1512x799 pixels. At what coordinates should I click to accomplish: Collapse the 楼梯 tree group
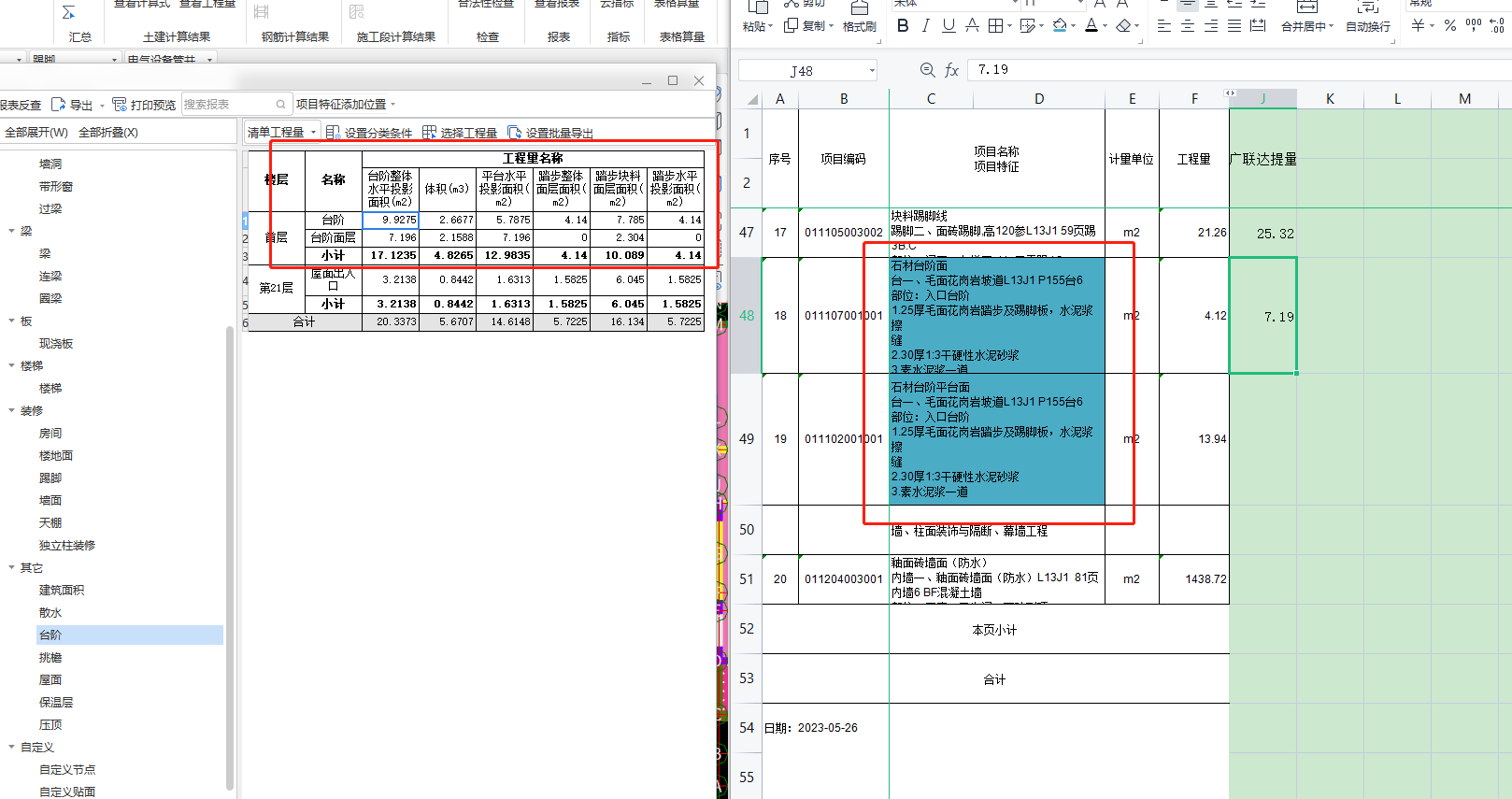coord(11,365)
